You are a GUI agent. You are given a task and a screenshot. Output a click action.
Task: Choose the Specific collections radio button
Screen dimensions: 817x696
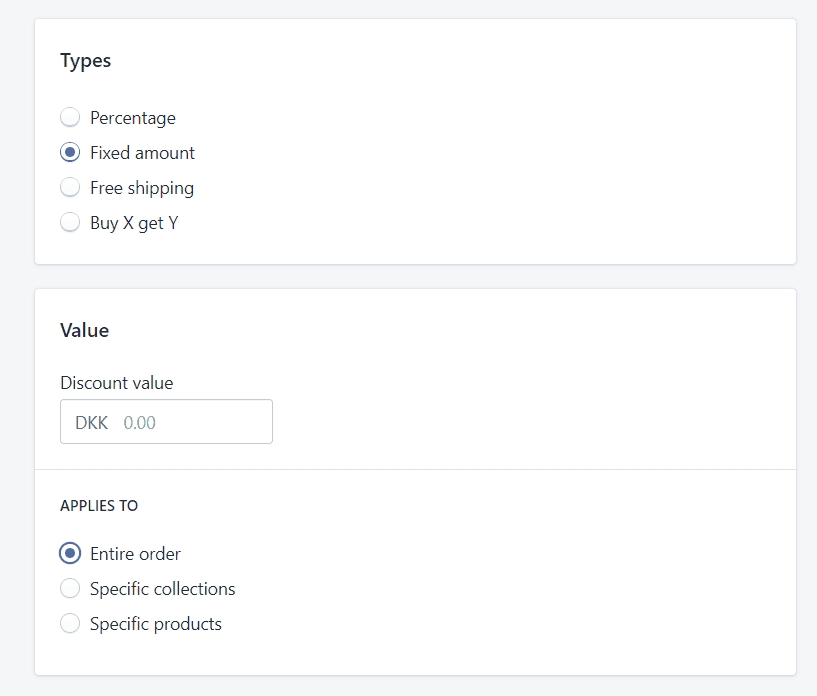[70, 588]
